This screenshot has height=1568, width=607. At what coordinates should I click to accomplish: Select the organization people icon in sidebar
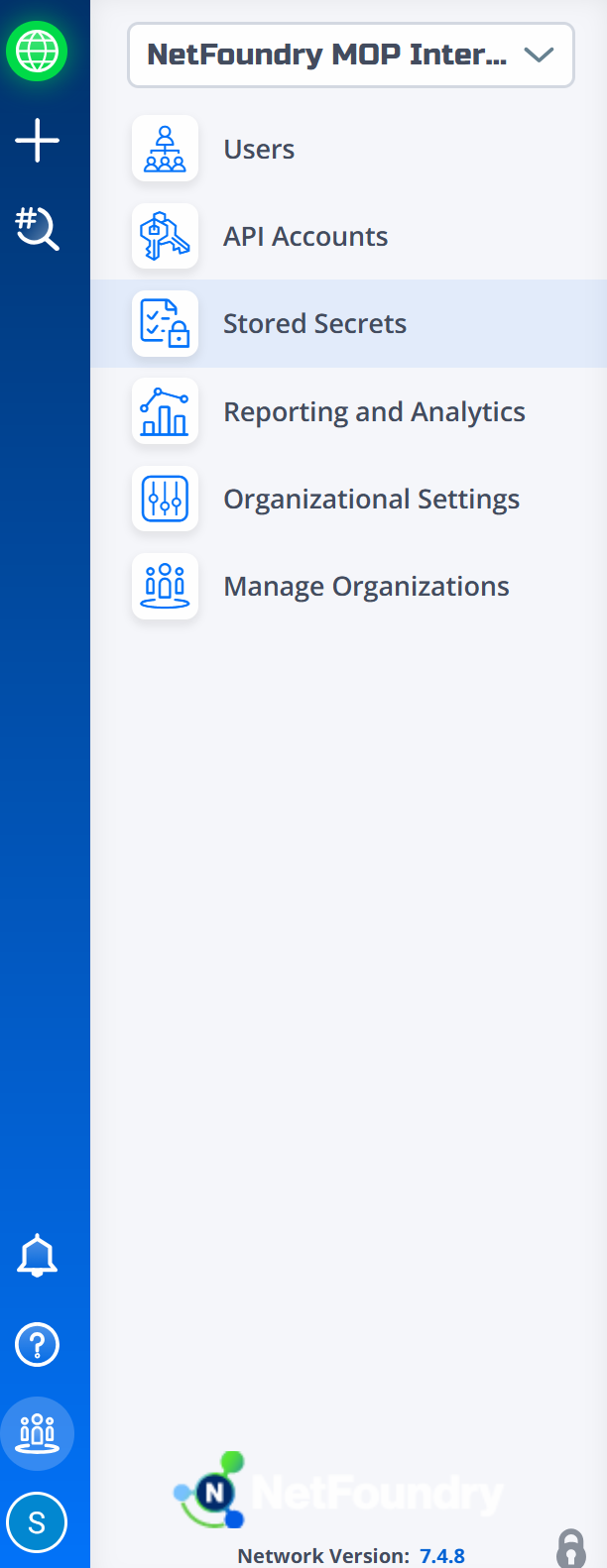tap(37, 1433)
